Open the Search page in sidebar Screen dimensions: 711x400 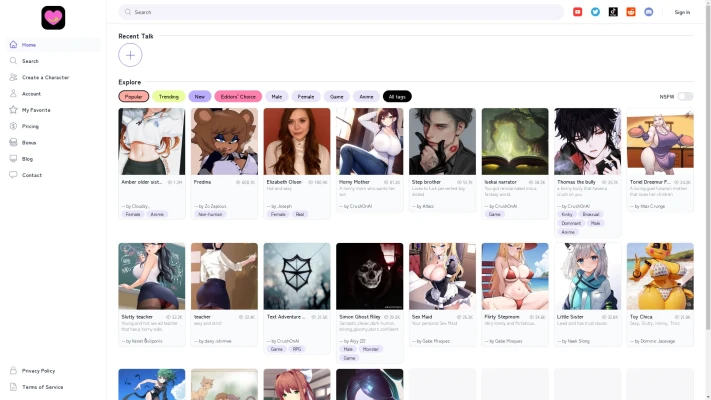54,61
